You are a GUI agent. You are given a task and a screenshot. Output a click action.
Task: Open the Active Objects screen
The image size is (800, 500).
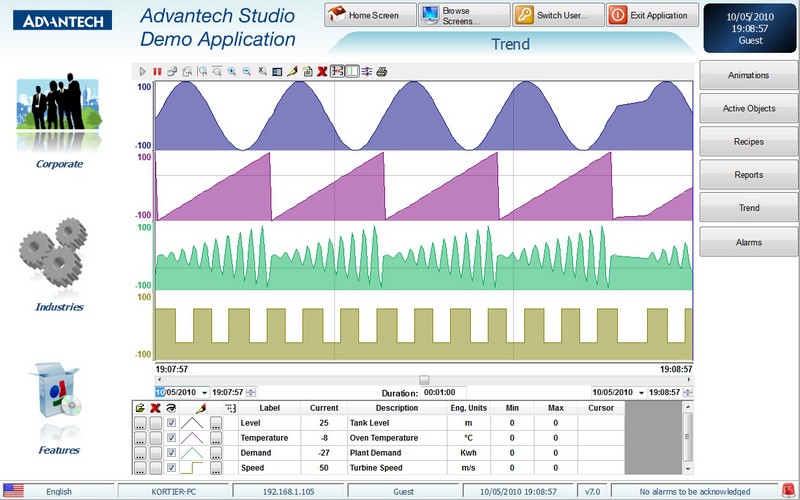748,109
